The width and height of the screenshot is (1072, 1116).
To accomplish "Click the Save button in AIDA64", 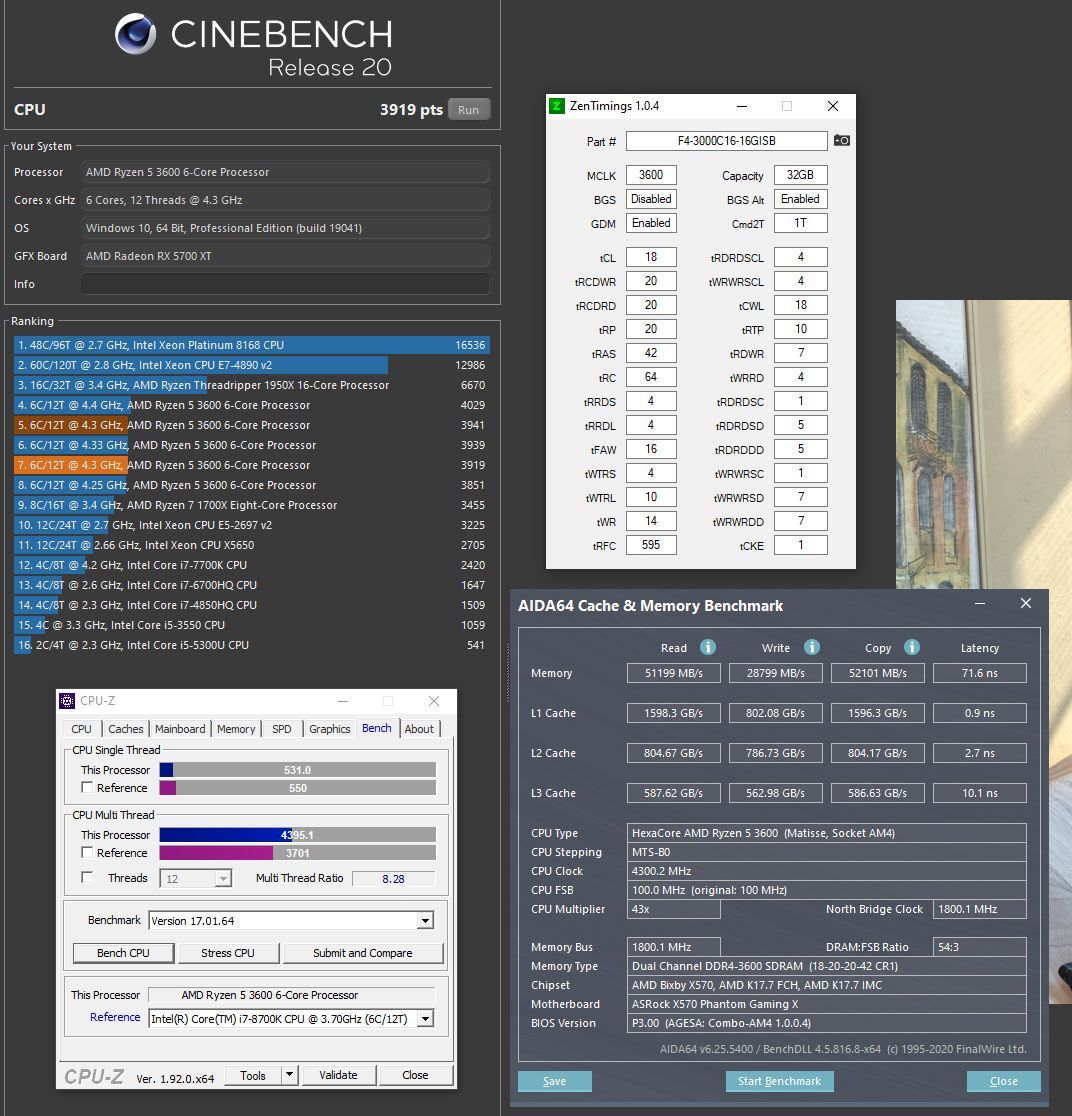I will [x=555, y=1081].
